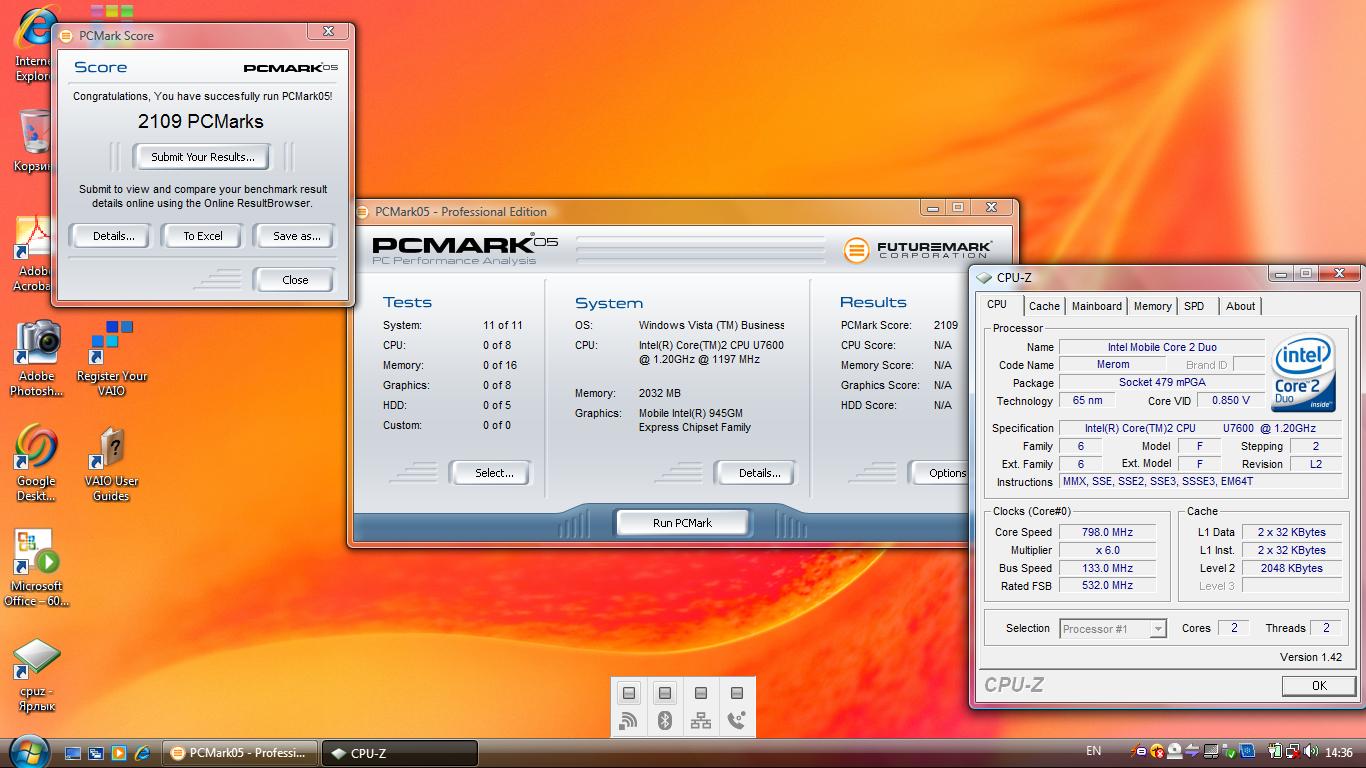
Task: Switch to CPU-Z taskbar button
Action: coord(400,753)
